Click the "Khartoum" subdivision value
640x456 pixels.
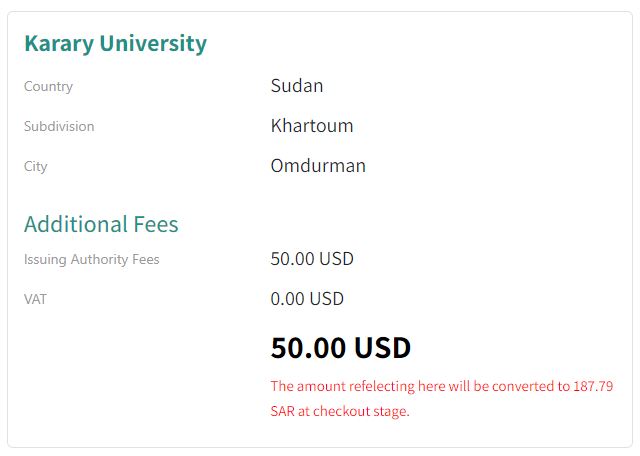click(x=312, y=126)
